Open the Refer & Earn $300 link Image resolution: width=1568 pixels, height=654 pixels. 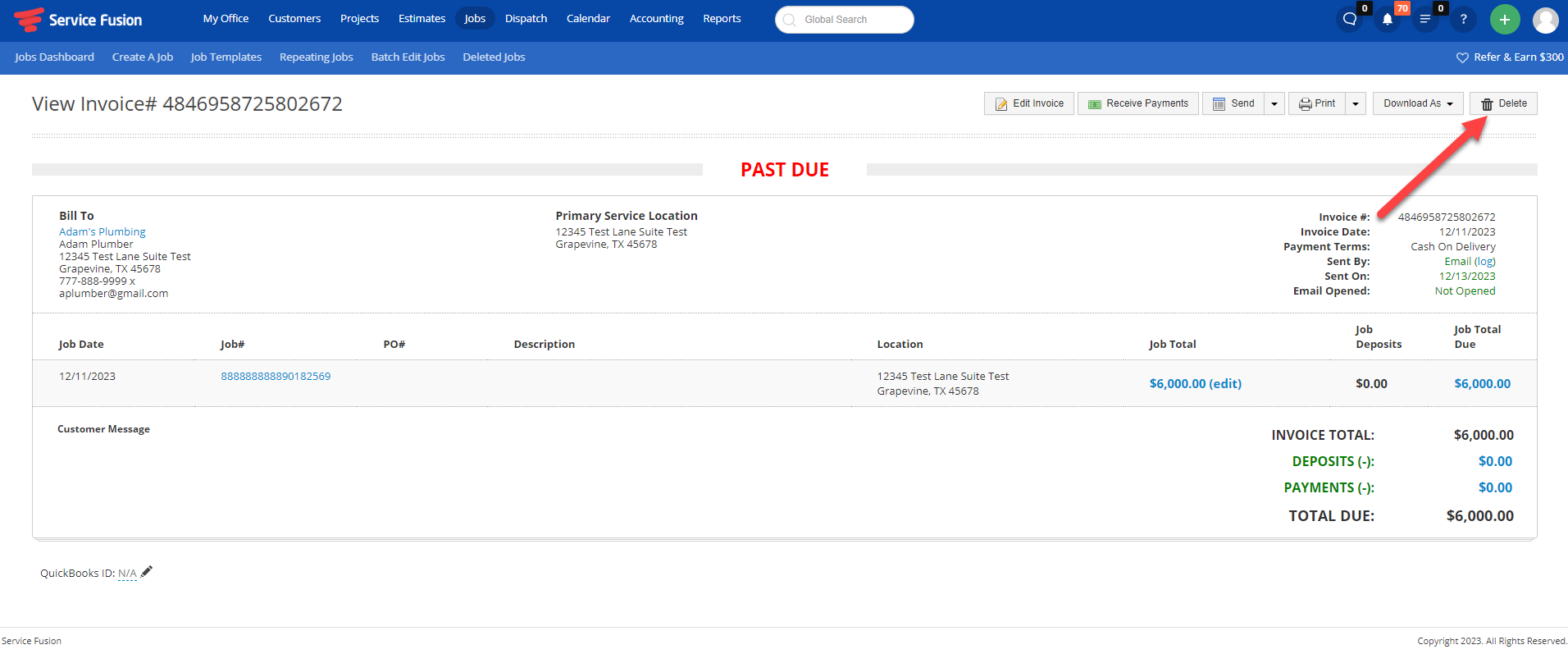coord(1510,57)
